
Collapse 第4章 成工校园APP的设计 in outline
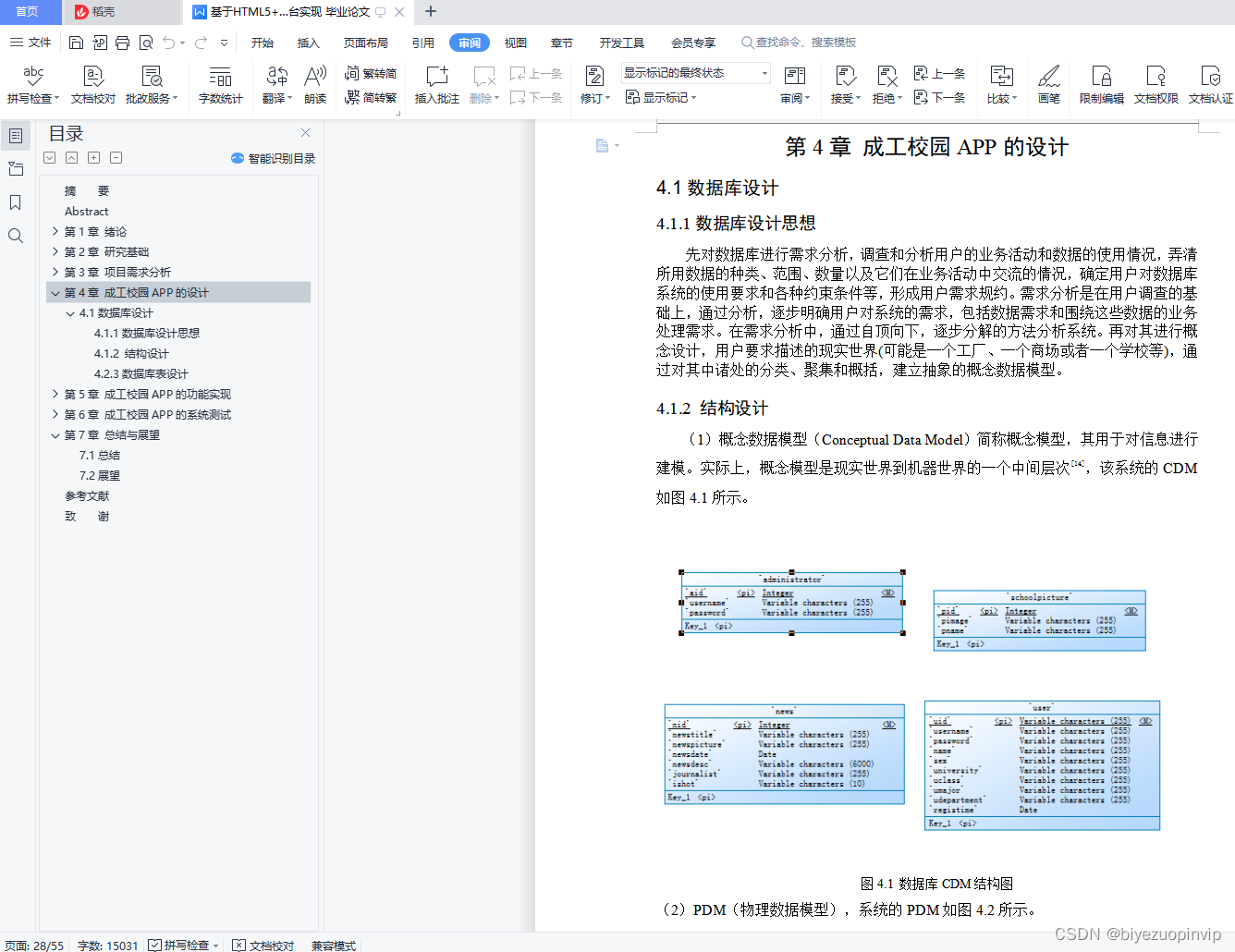coord(55,292)
